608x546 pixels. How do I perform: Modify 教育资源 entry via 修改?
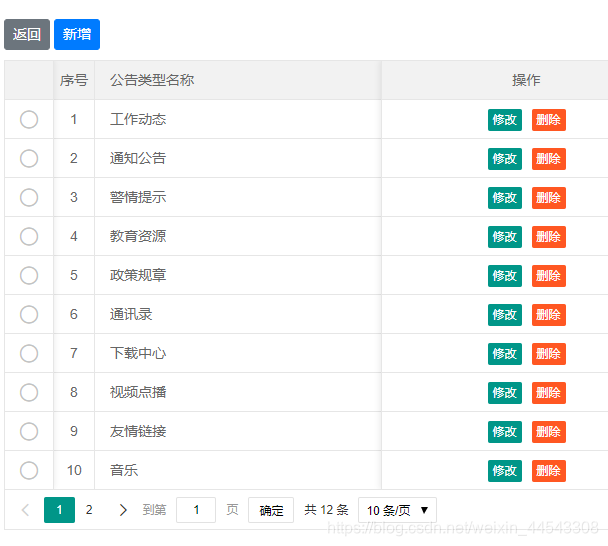click(505, 237)
